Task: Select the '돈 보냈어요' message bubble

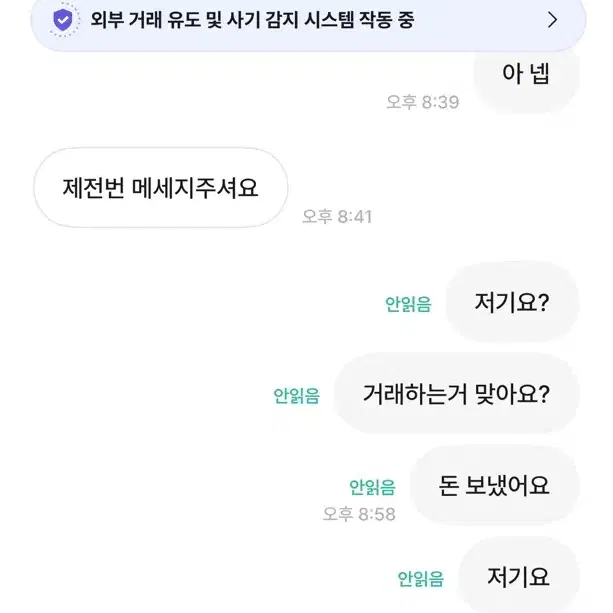Action: [495, 485]
